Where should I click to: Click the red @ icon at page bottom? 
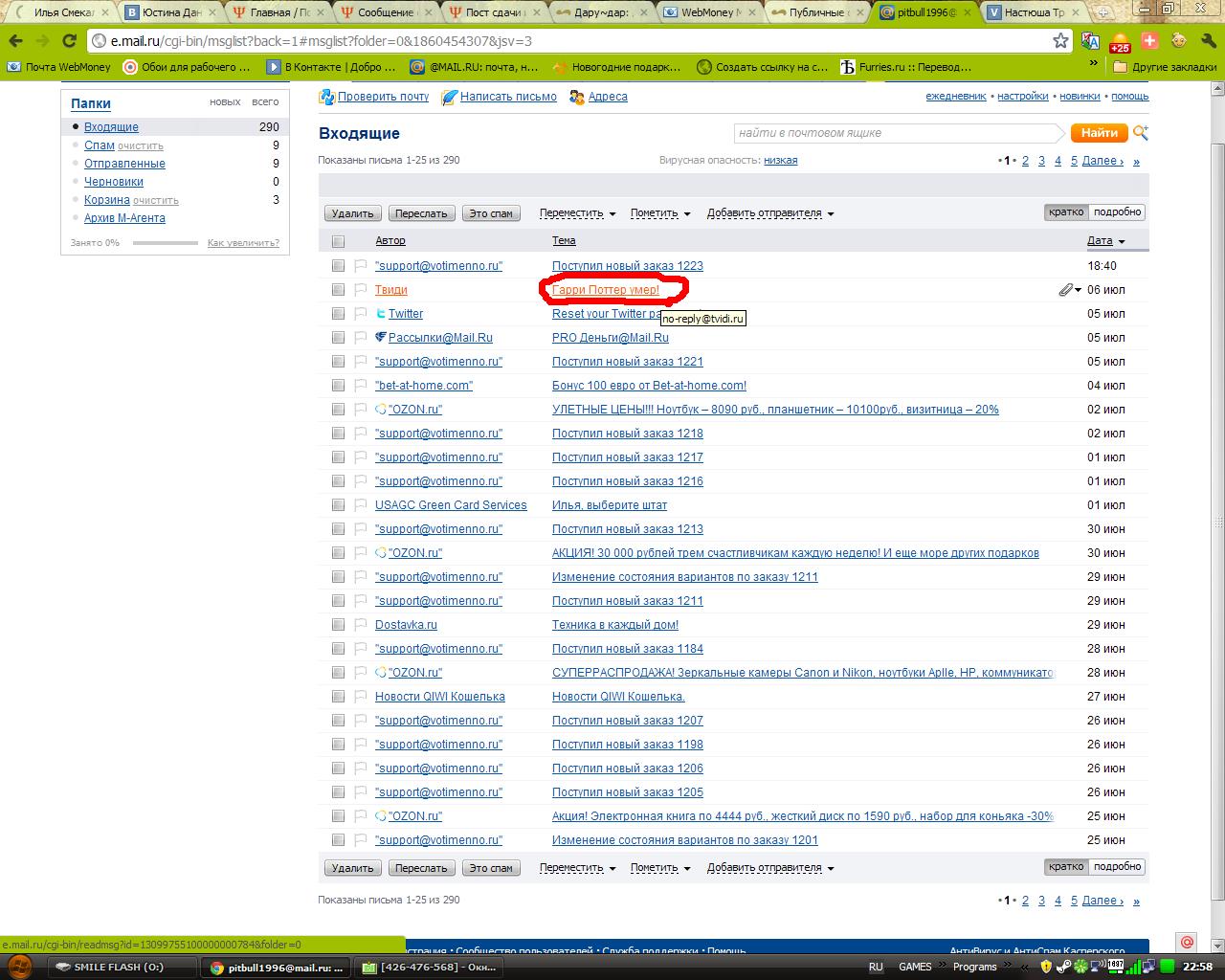point(1187,943)
